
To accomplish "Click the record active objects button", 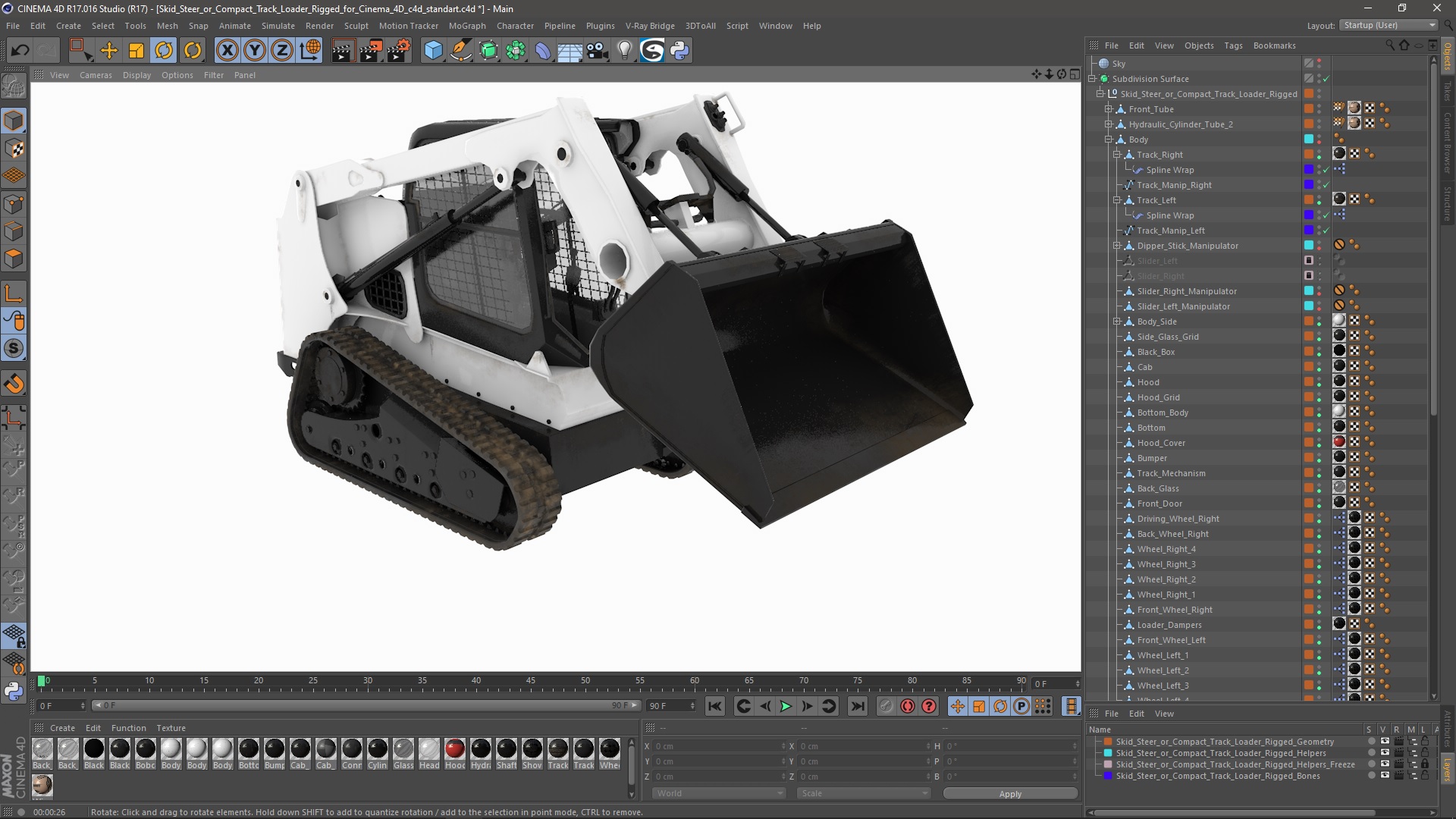I will point(886,707).
